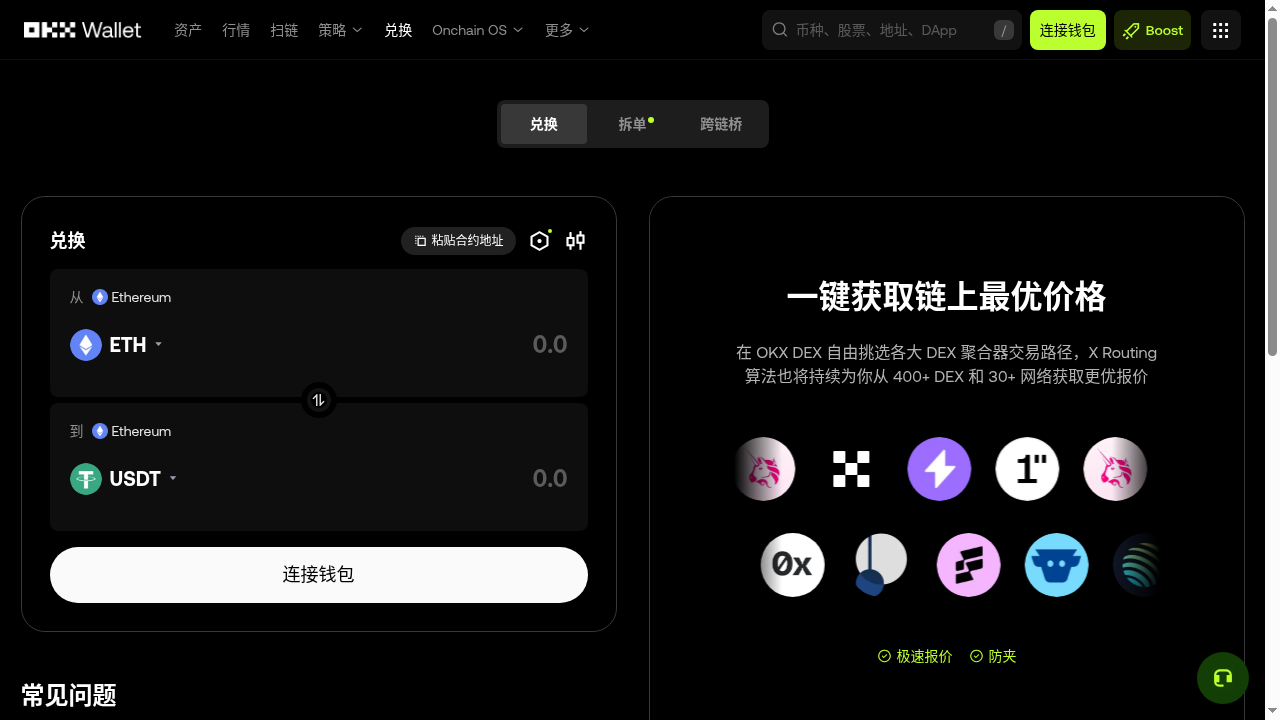Expand the Onchain OS dropdown
The image size is (1280, 720).
pyautogui.click(x=478, y=30)
